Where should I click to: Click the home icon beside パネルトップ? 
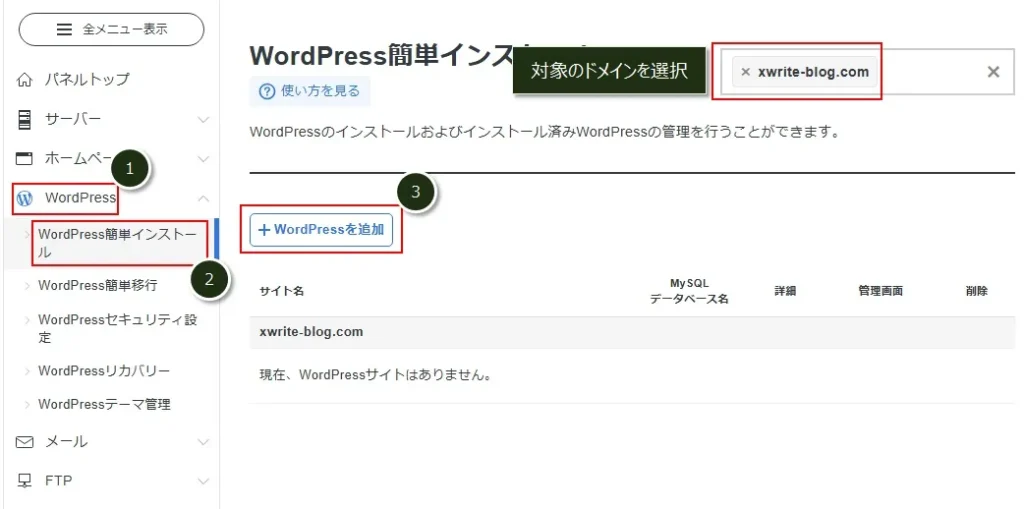click(24, 80)
